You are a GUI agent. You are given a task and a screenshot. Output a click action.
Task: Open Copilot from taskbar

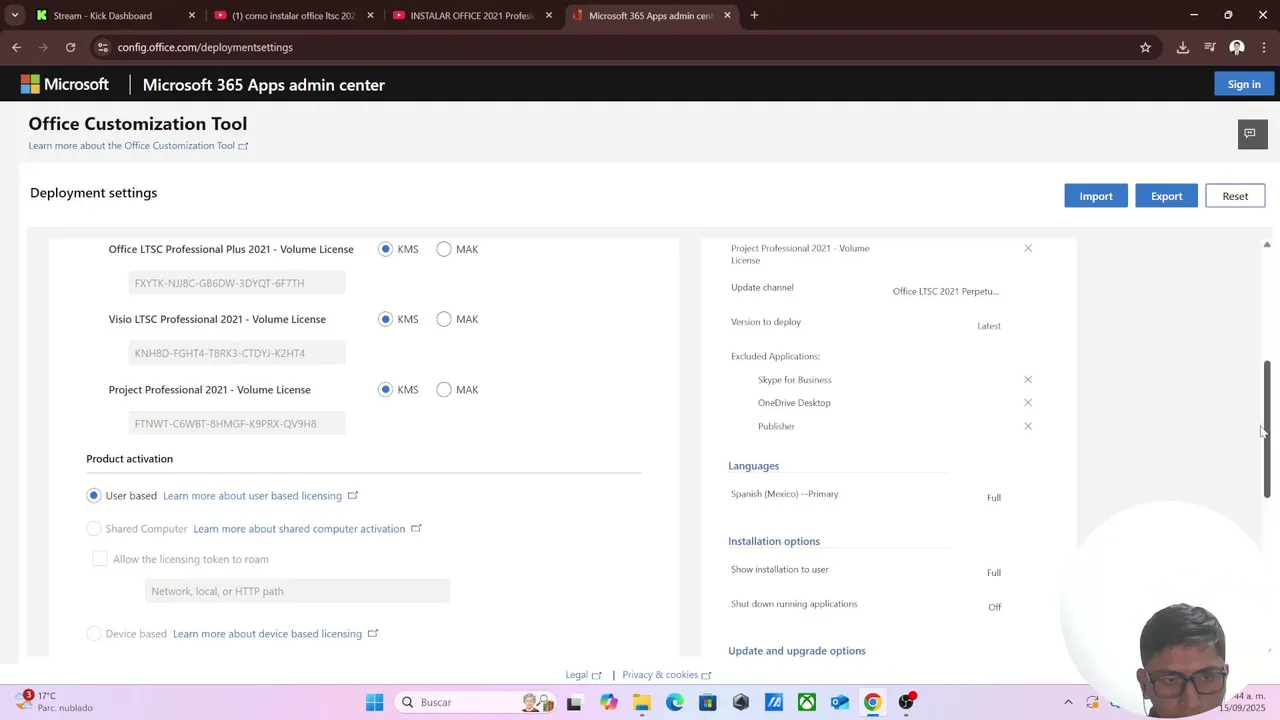[x=608, y=702]
